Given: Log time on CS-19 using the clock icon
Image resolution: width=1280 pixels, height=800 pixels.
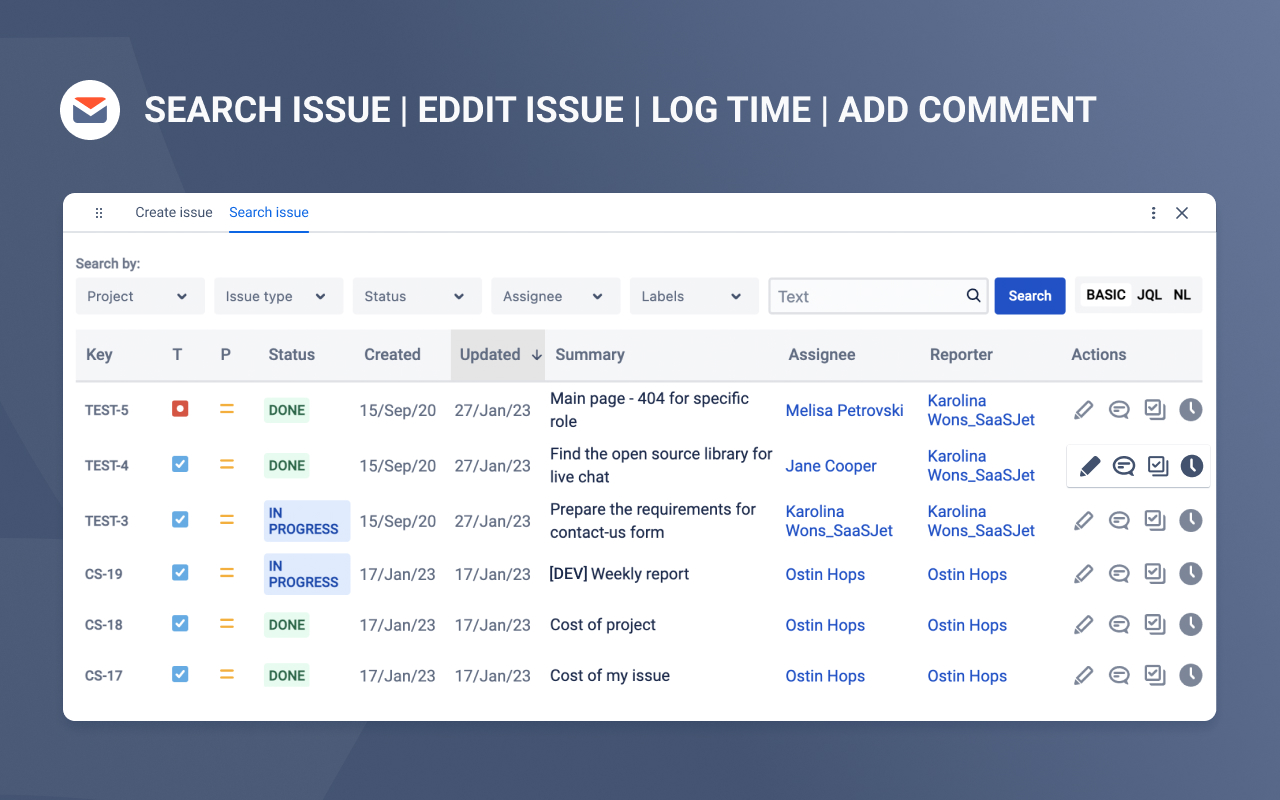Looking at the screenshot, I should (x=1191, y=573).
